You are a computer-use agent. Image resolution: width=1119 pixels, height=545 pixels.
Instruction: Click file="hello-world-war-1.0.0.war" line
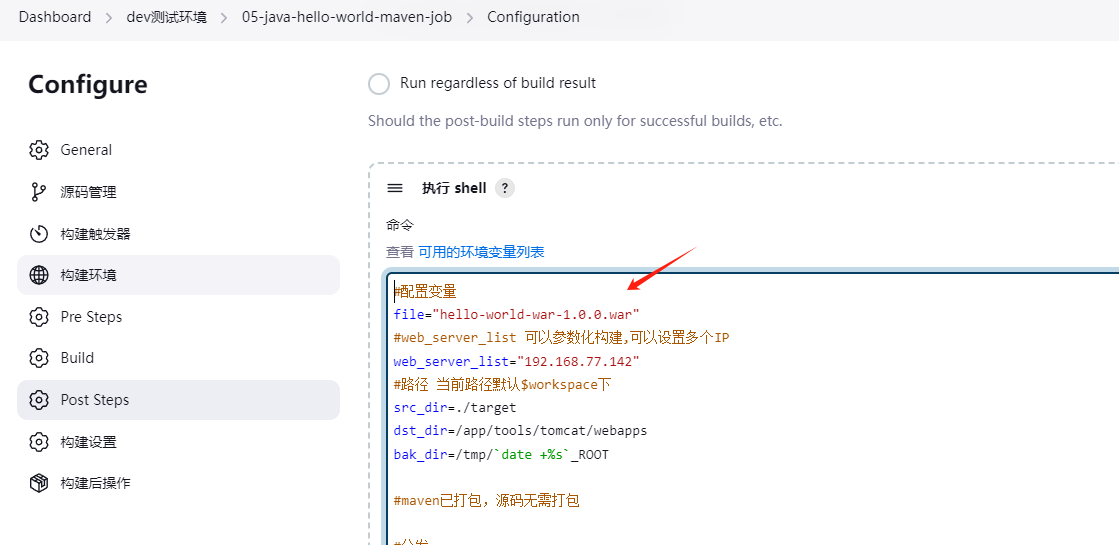517,314
